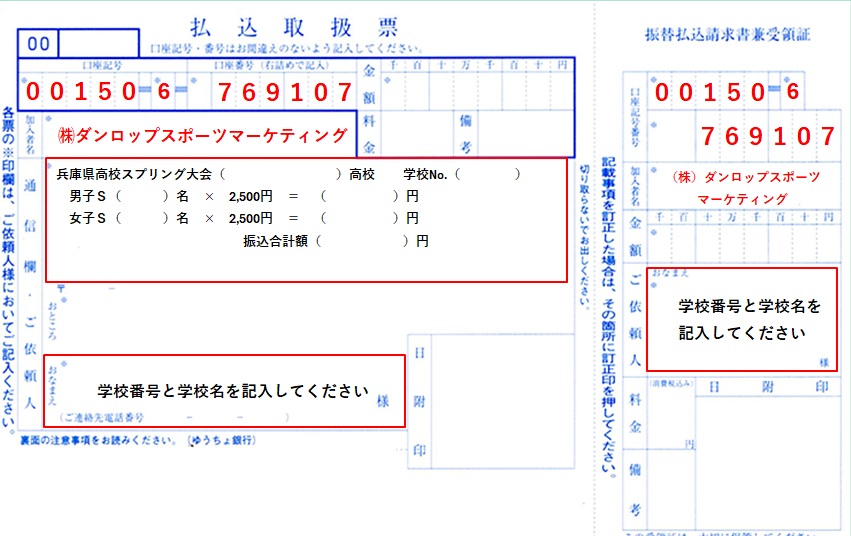
Task: Click the top-left box containing 00
Action: (39, 43)
